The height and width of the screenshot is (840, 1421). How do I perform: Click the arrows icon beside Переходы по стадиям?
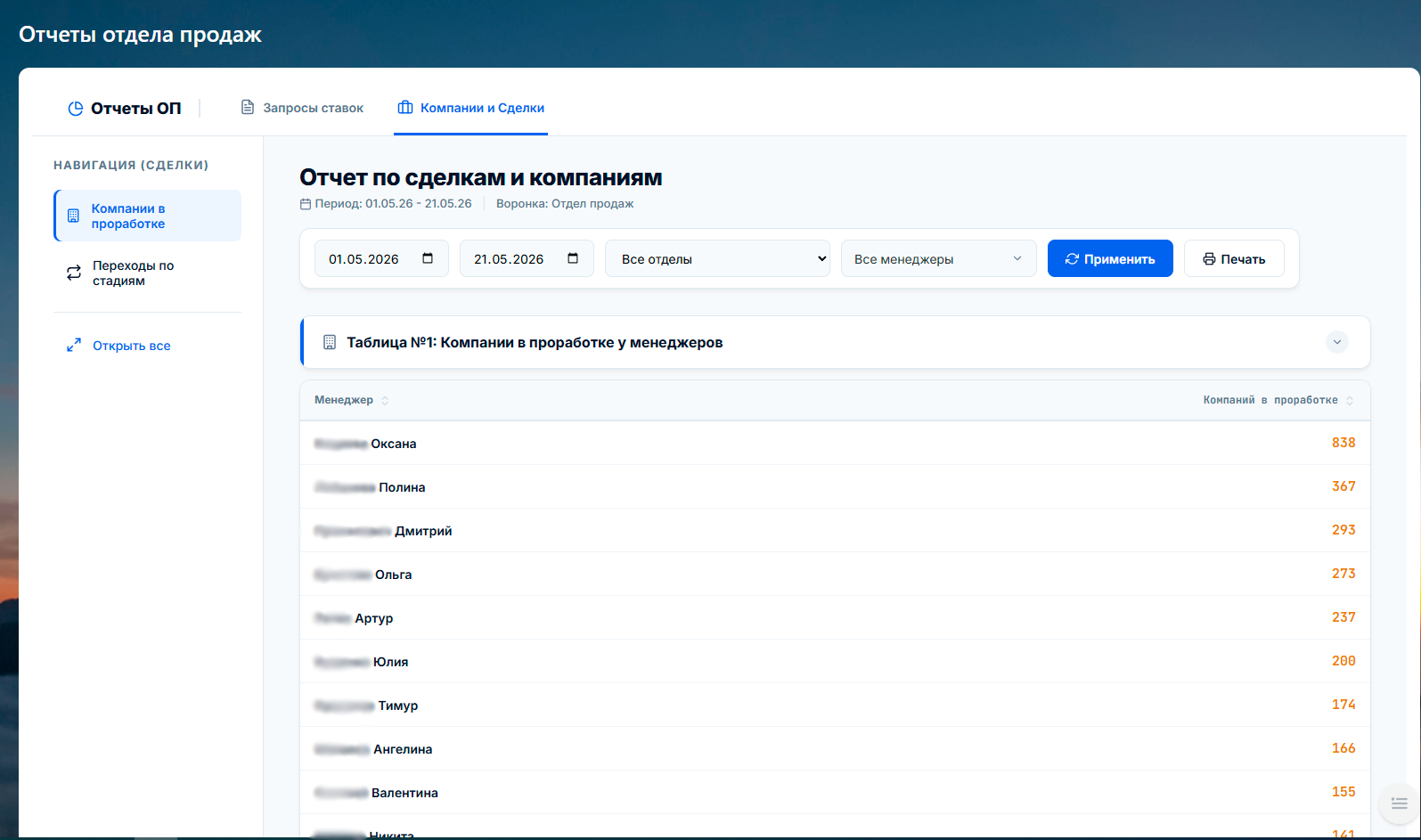(74, 273)
